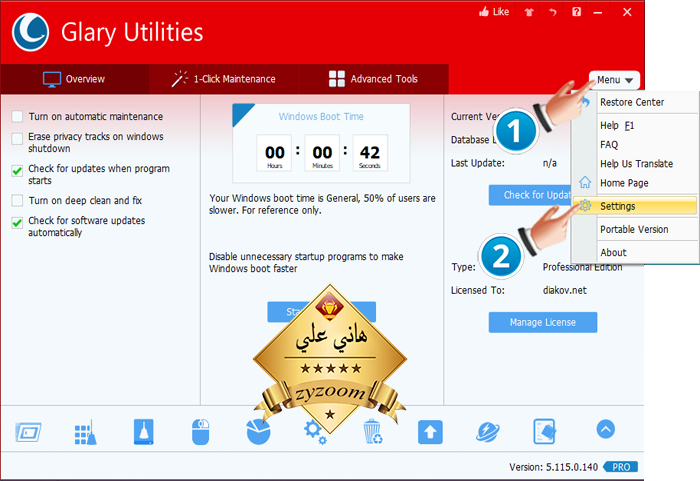700x481 pixels.
Task: Minimize the Glary Utilities window
Action: tap(598, 13)
